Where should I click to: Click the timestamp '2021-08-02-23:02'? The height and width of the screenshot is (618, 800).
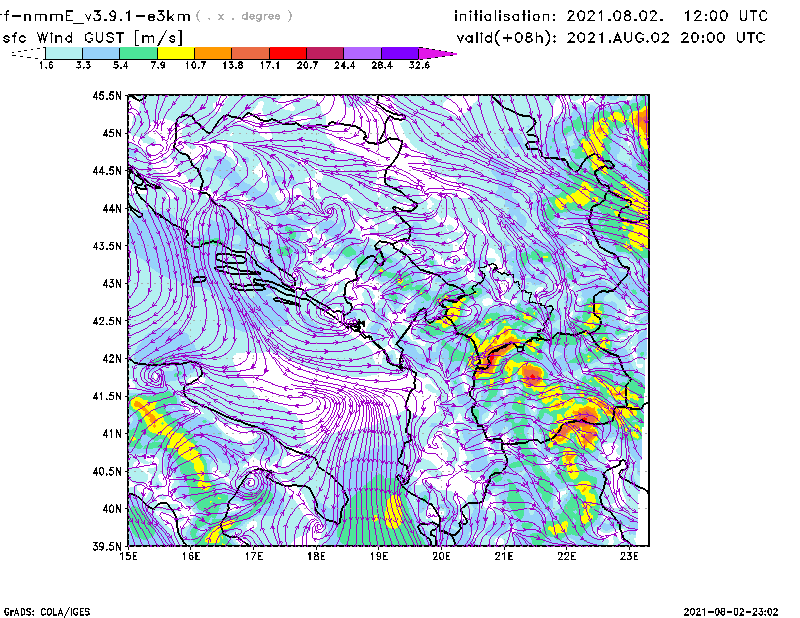click(731, 612)
